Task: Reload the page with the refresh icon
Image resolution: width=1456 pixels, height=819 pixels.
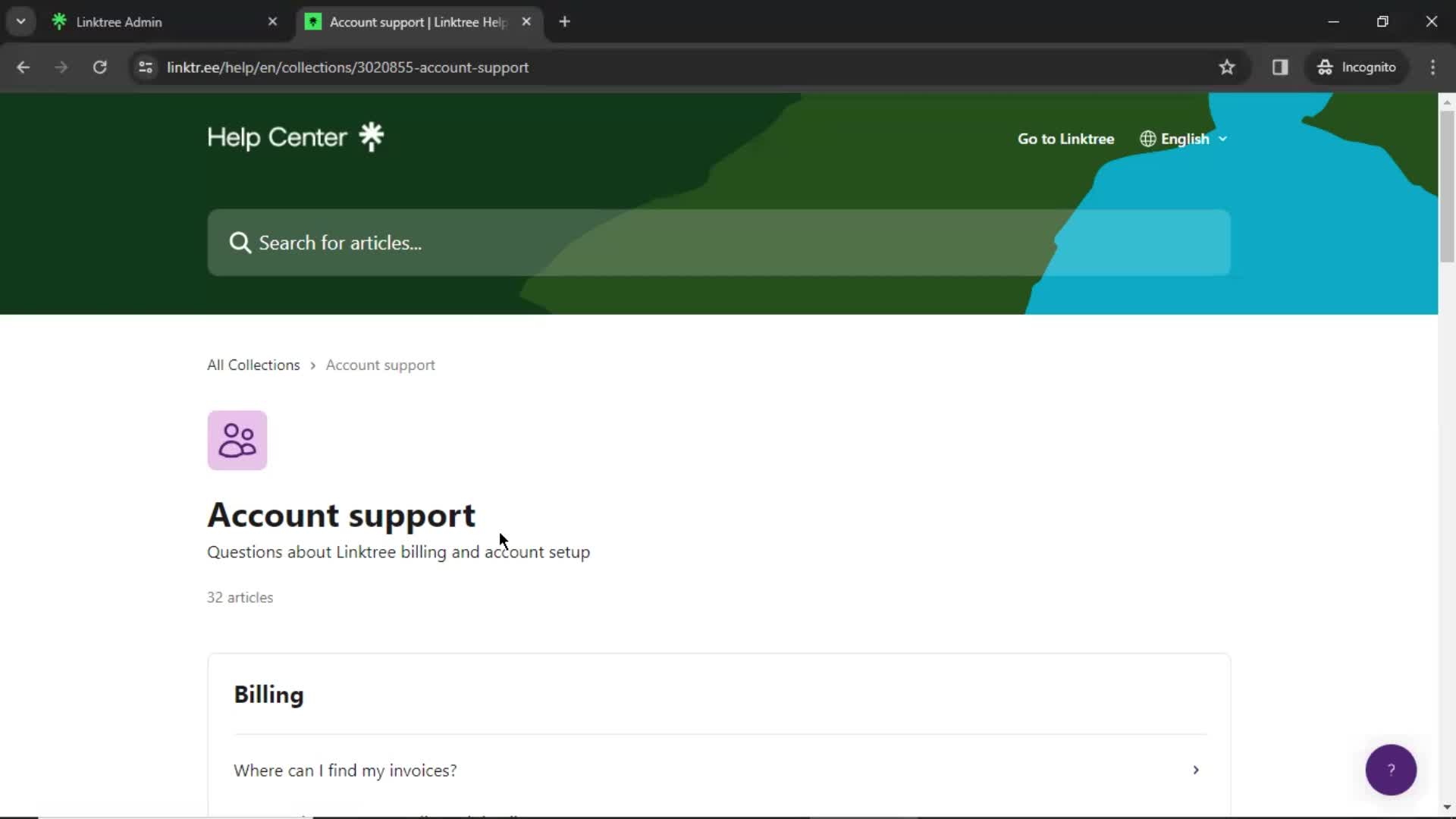Action: point(99,67)
